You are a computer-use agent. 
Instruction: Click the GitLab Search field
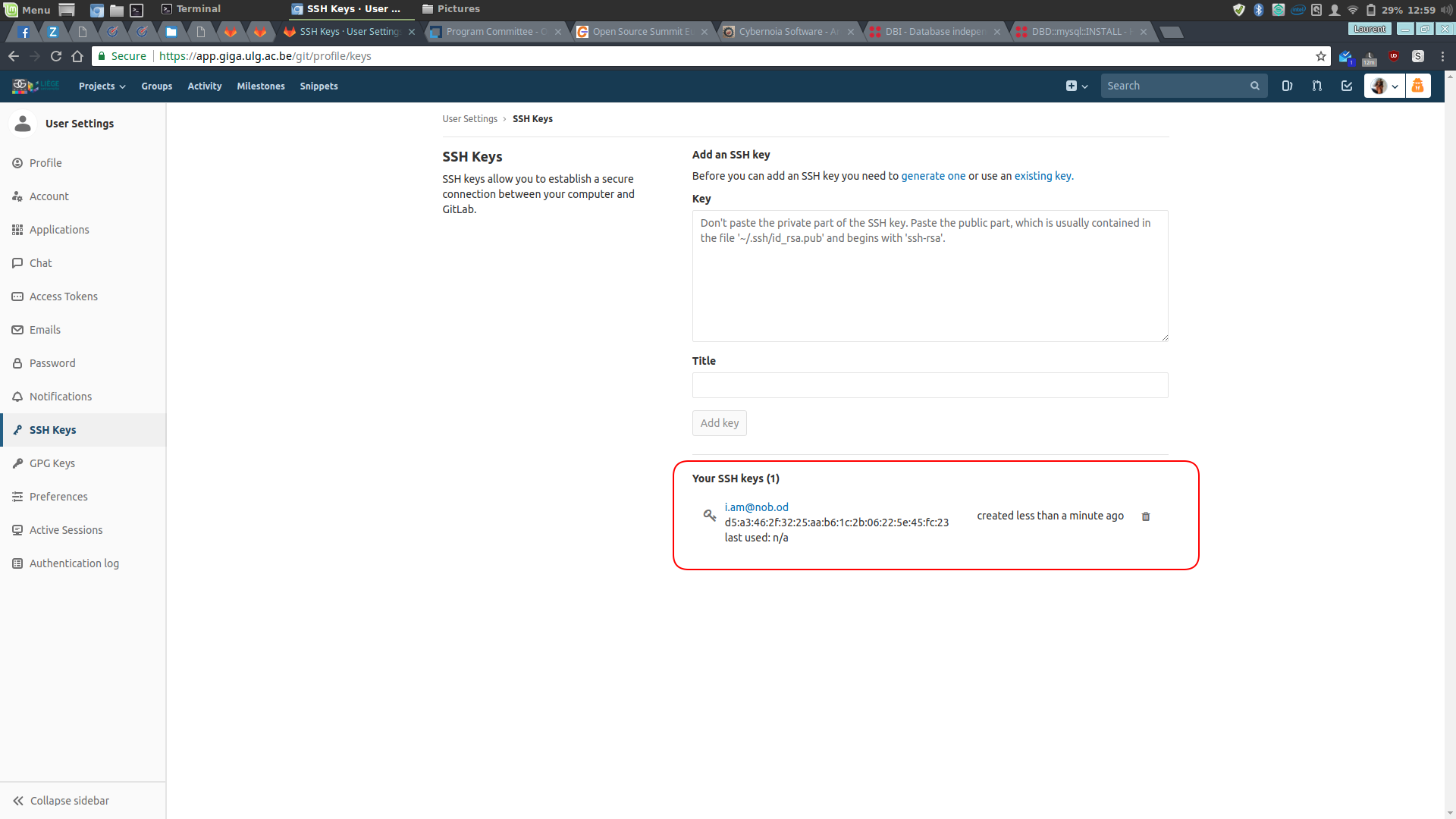click(1183, 86)
